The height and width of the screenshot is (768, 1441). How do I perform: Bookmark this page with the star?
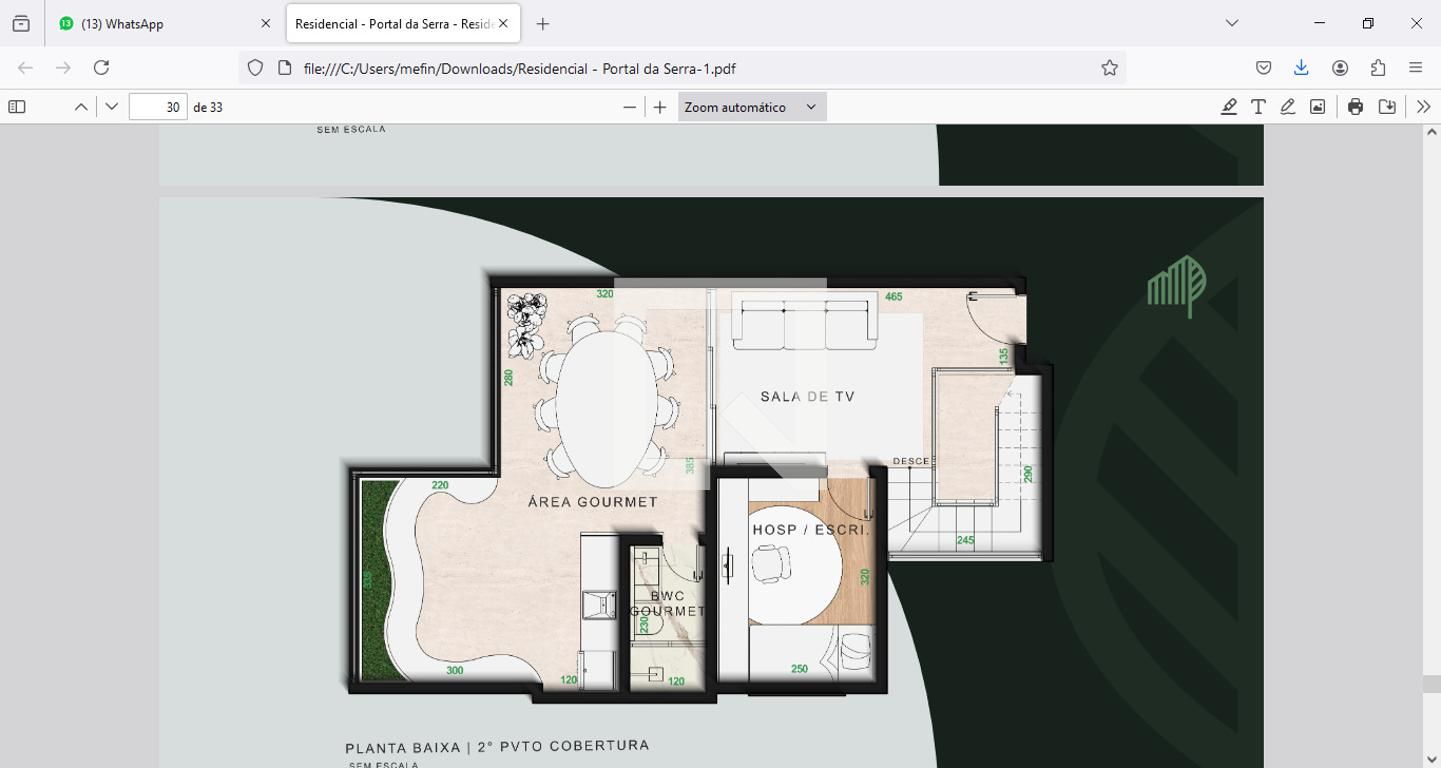coord(1109,68)
